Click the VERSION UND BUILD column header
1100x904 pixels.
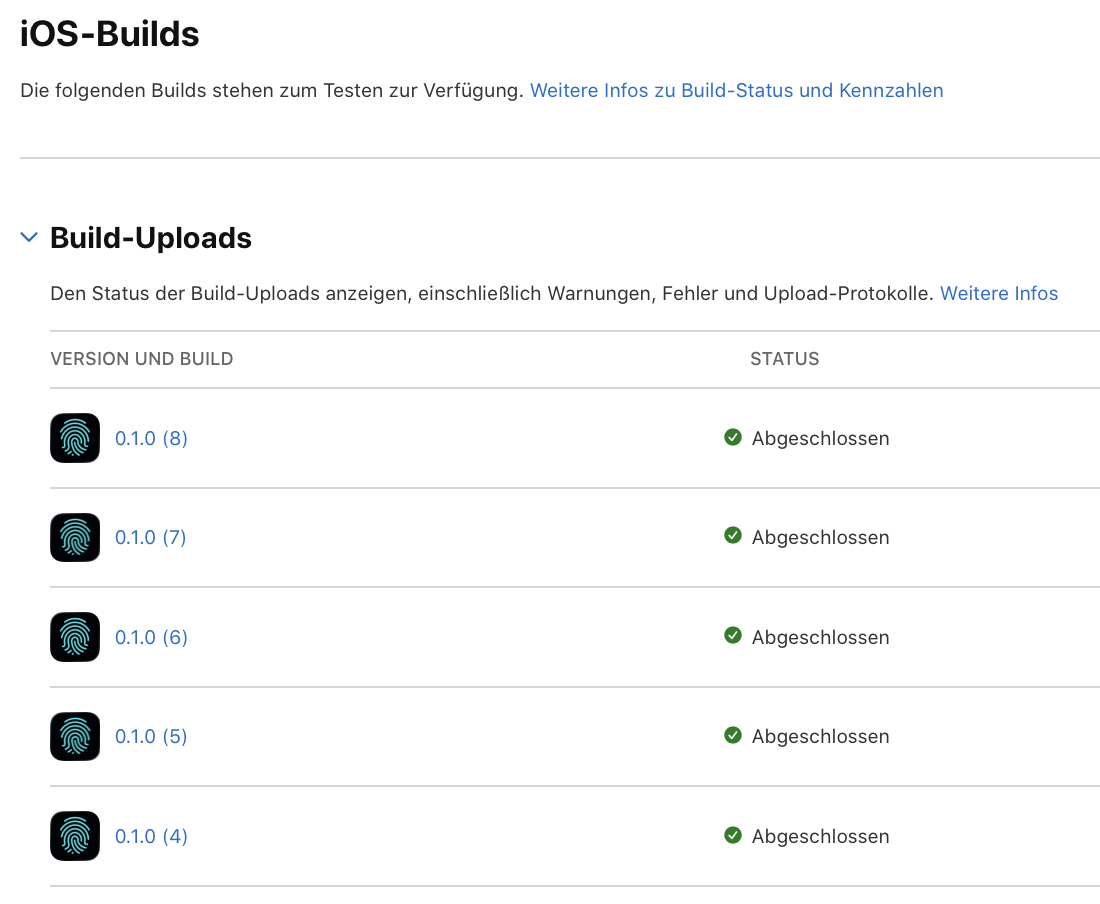142,358
